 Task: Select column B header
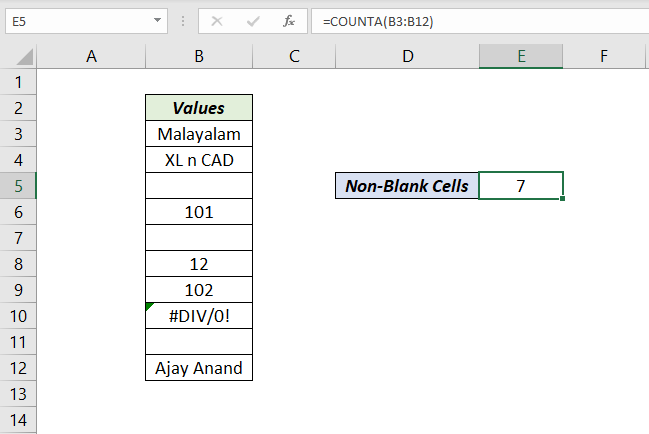click(x=199, y=57)
